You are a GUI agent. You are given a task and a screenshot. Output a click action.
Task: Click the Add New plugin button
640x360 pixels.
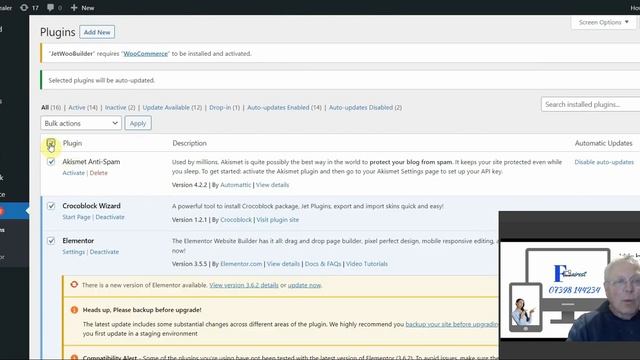97,32
